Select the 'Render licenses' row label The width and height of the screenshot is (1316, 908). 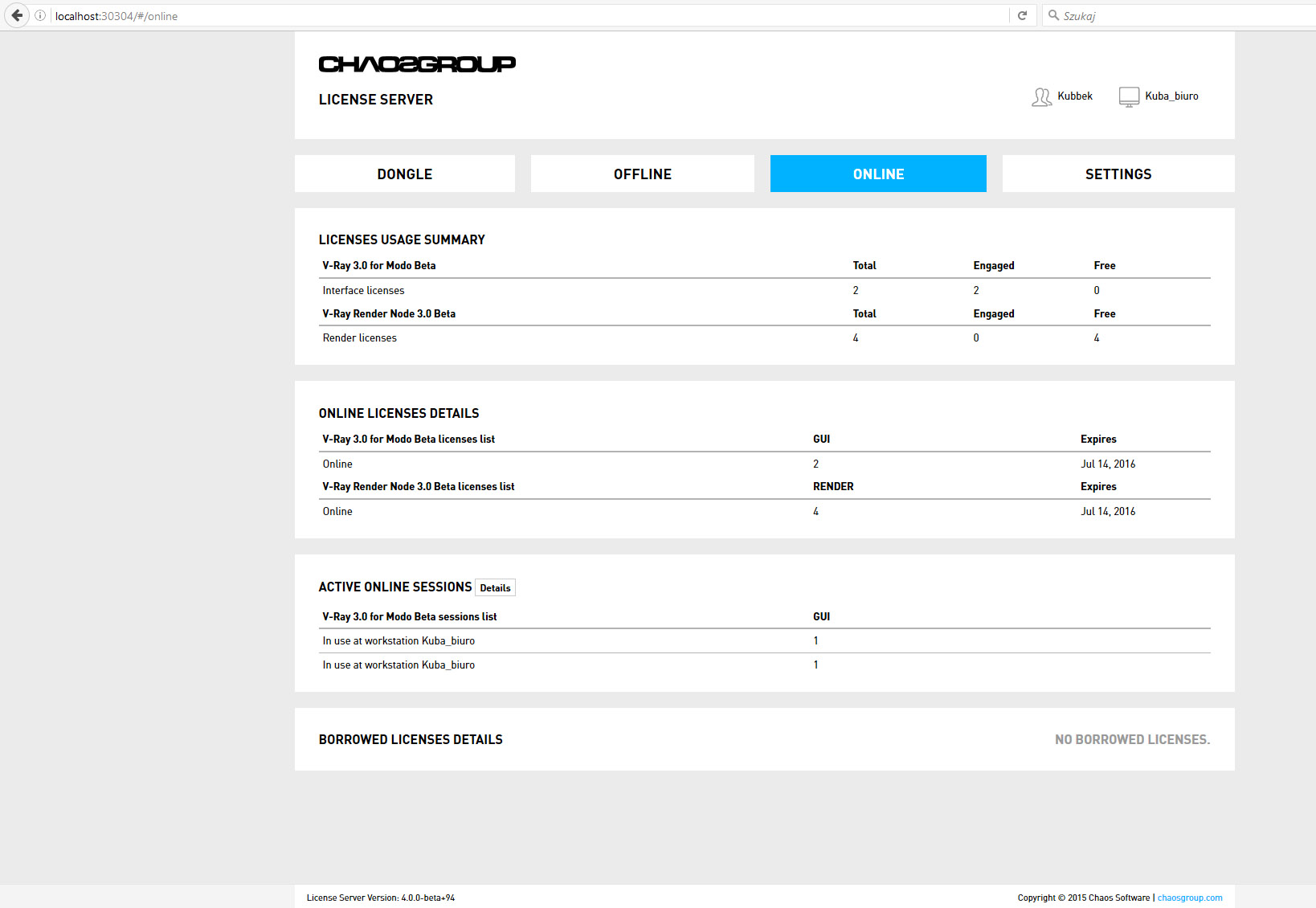click(360, 337)
